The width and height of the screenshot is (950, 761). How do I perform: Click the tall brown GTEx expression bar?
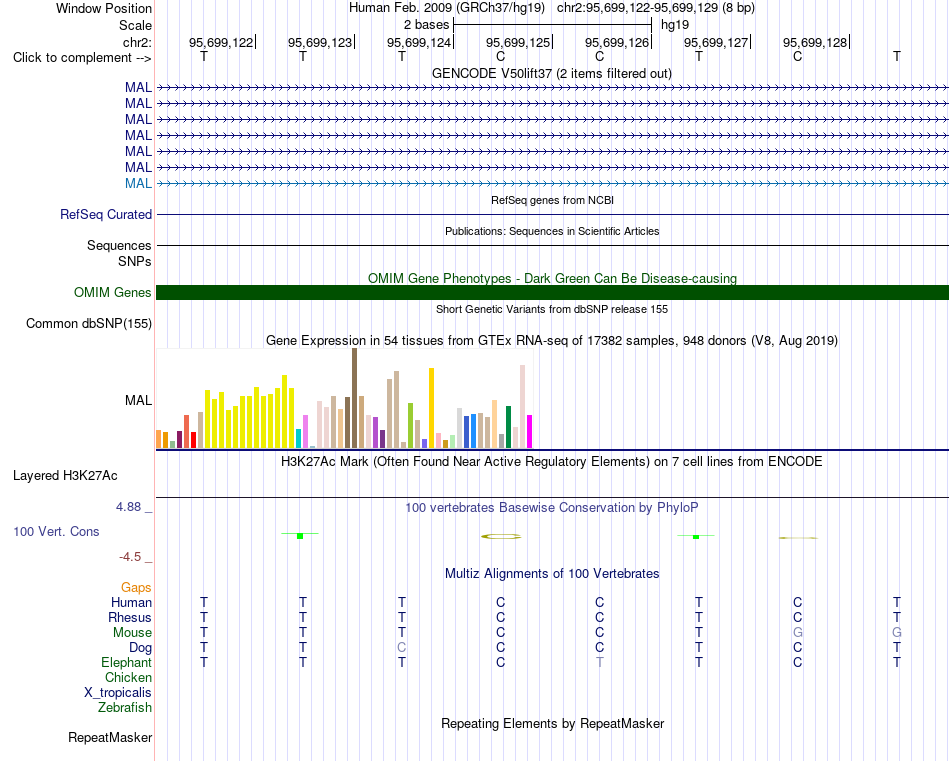(x=354, y=398)
